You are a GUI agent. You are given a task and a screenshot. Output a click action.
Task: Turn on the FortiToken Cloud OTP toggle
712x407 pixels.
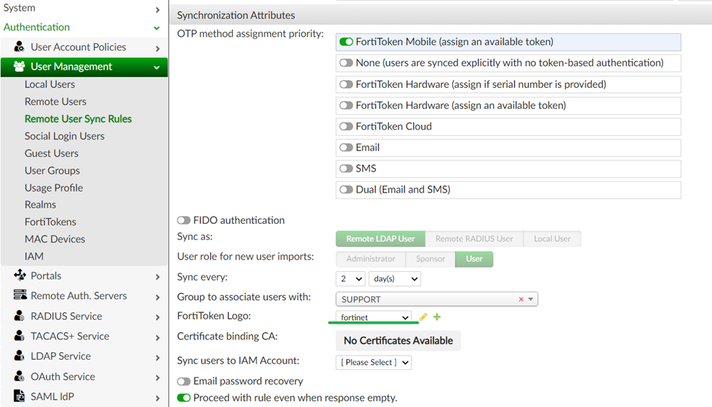(347, 126)
